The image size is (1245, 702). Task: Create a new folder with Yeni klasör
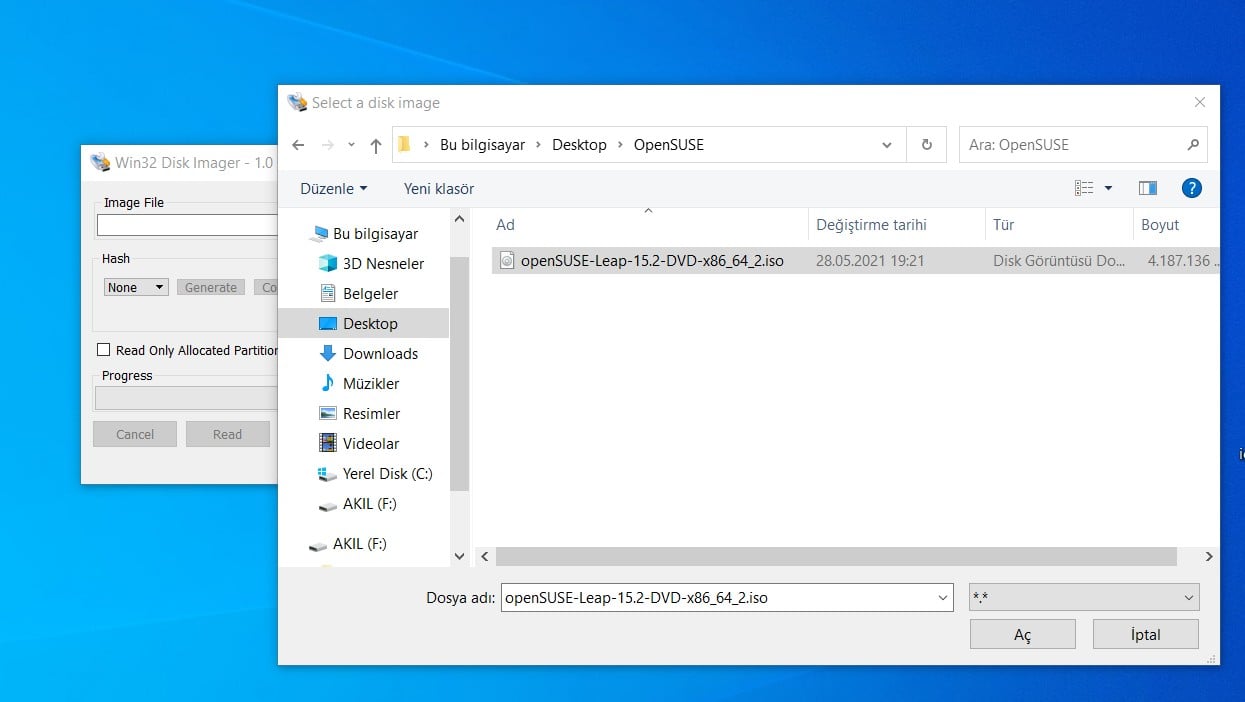pos(439,188)
